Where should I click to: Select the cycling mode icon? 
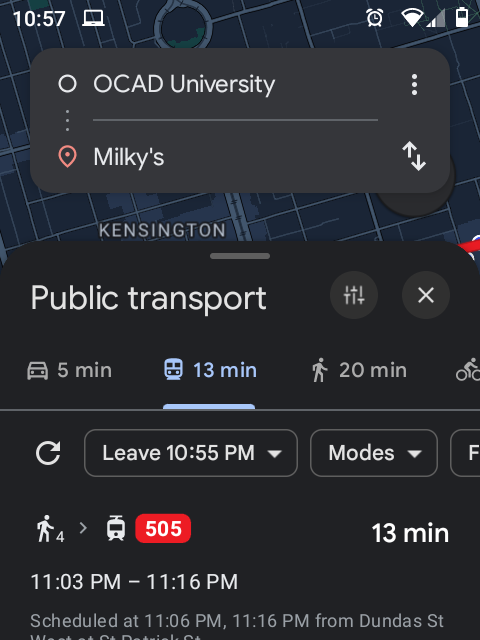tap(468, 370)
